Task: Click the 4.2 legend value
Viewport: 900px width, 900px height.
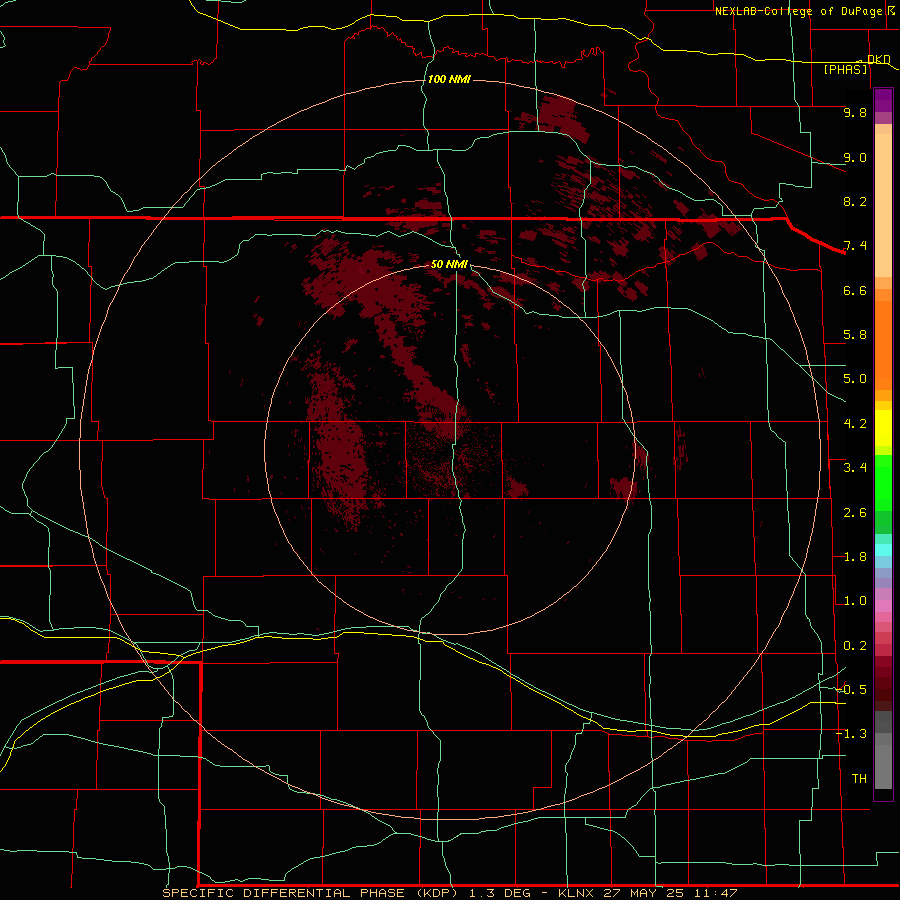Action: (x=855, y=424)
